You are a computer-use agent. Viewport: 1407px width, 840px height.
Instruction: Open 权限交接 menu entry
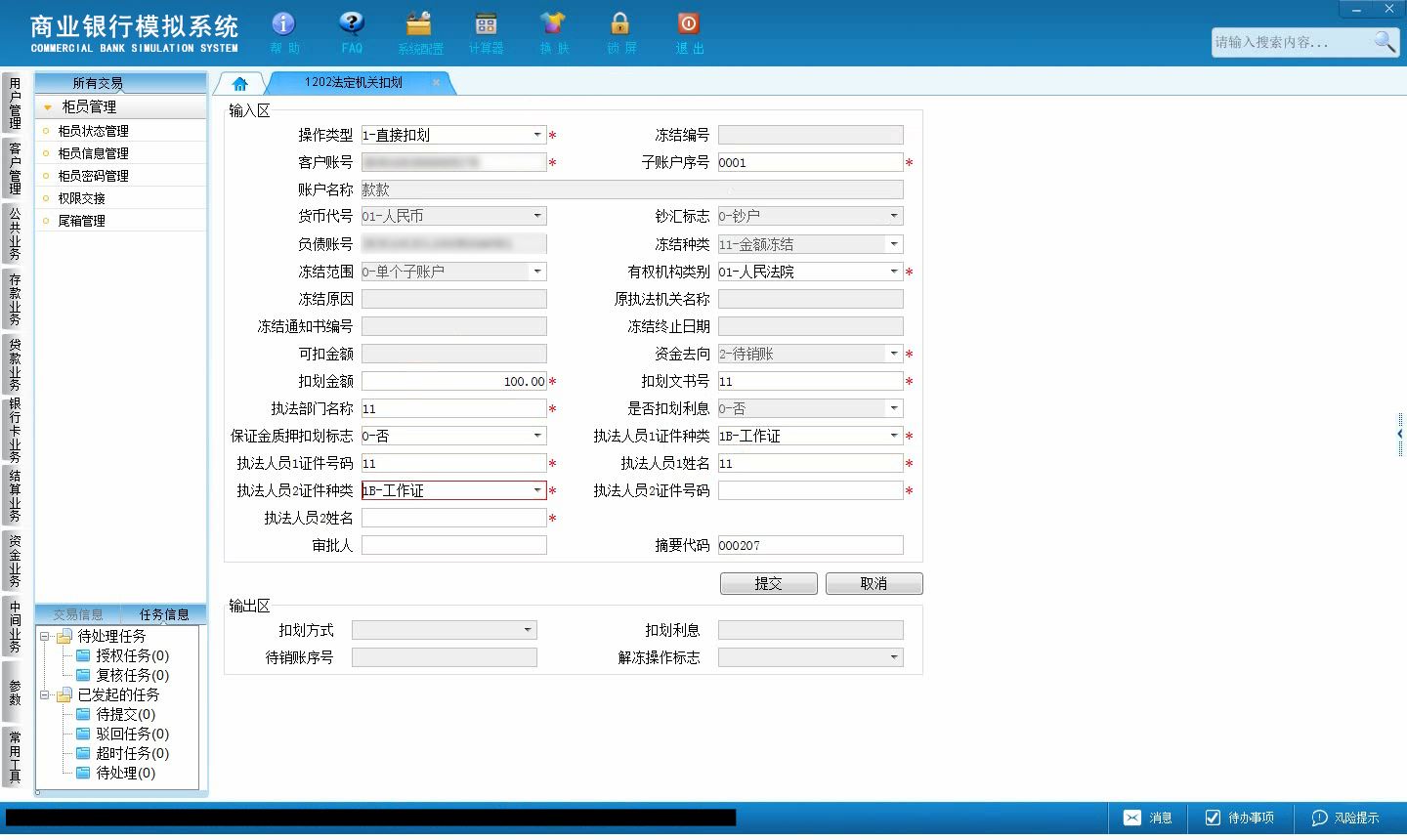[x=81, y=198]
